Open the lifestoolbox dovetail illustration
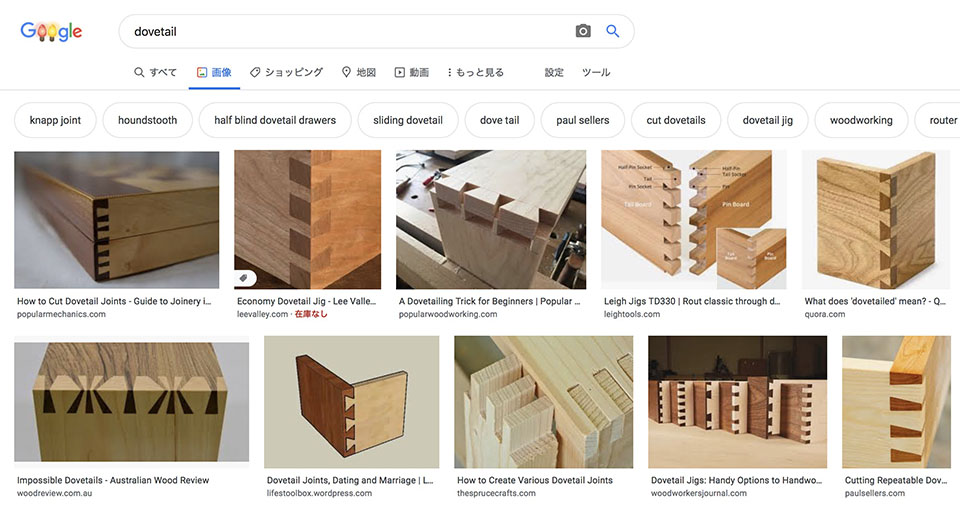 point(351,402)
